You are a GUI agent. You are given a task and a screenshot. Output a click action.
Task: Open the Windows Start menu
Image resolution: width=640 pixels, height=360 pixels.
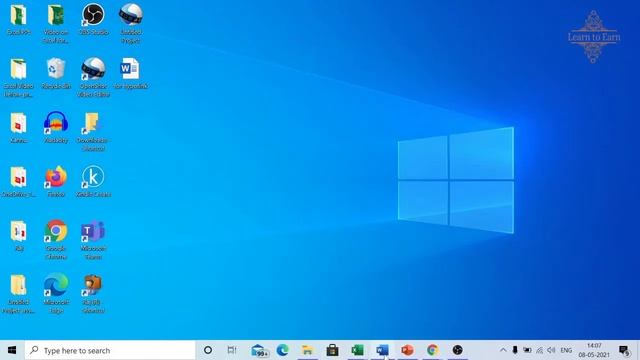(x=12, y=350)
